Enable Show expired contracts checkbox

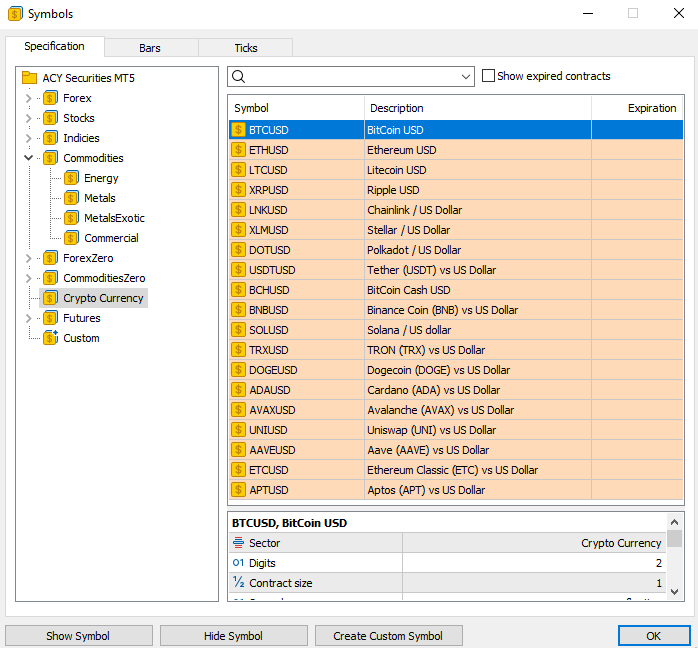(488, 76)
